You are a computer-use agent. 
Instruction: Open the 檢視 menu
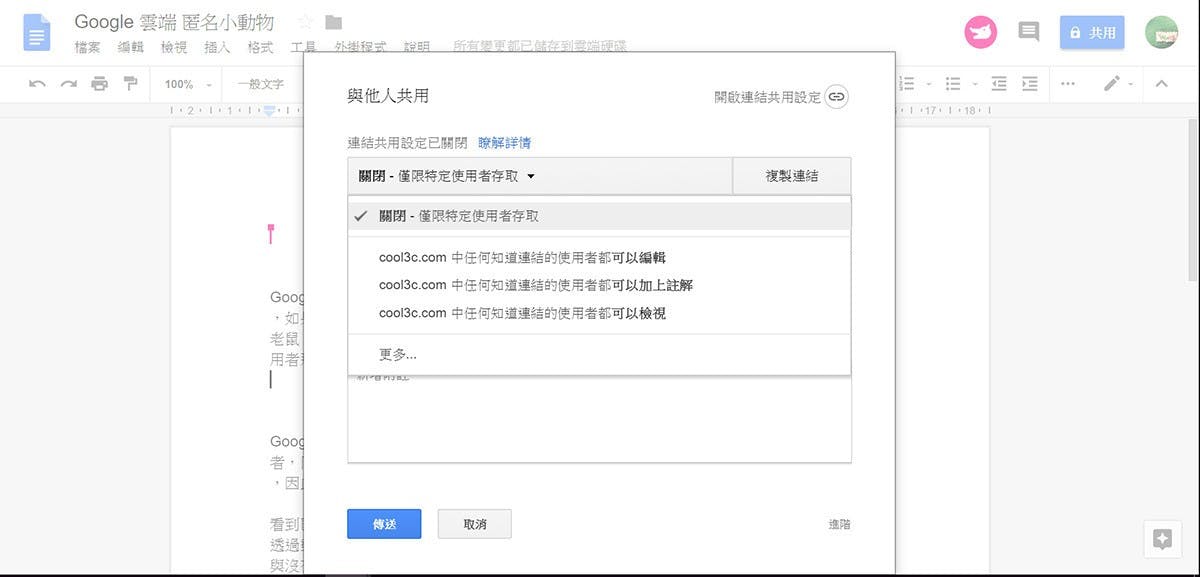coord(174,47)
